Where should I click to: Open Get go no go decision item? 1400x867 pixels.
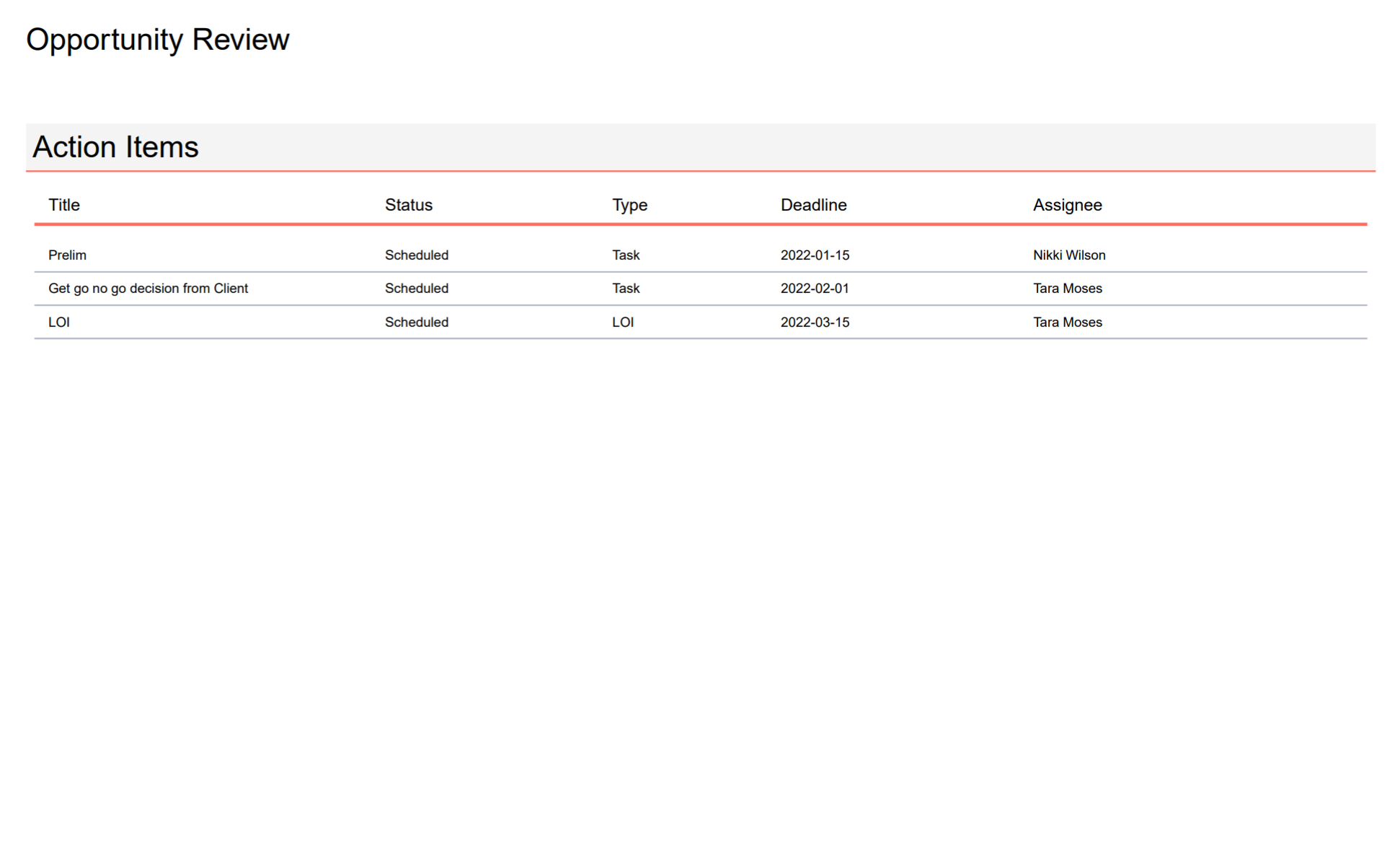[148, 289]
